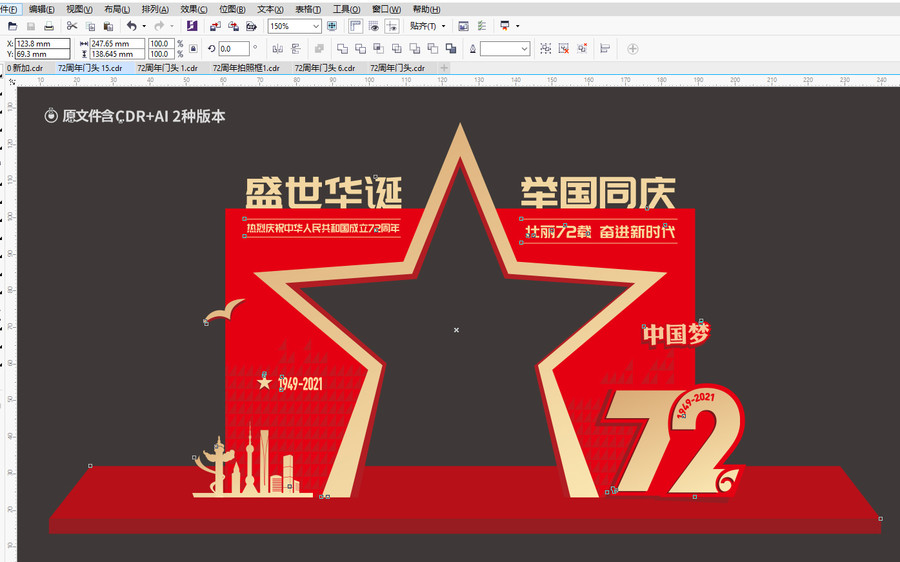Undo the last action

coord(131,26)
